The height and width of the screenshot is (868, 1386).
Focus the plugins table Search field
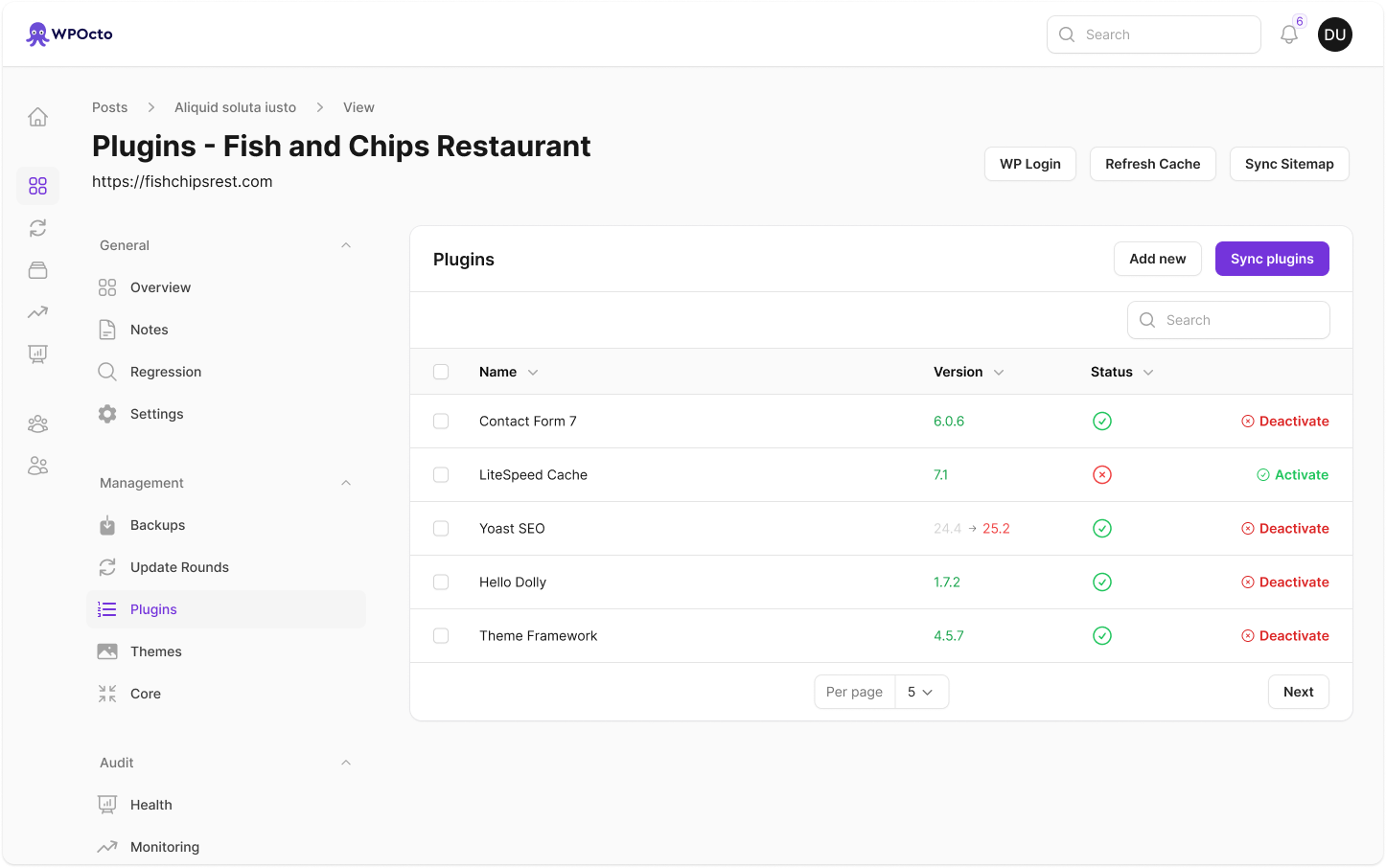(x=1229, y=320)
